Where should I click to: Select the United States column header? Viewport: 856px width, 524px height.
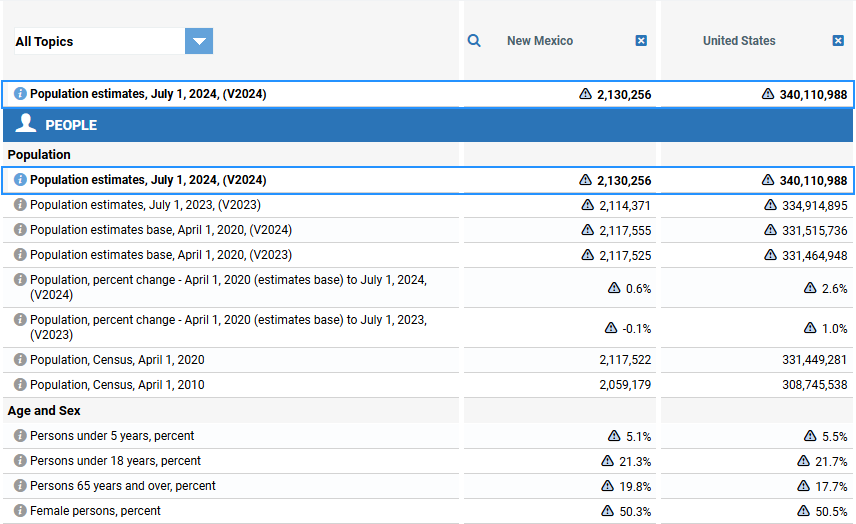[x=739, y=41]
